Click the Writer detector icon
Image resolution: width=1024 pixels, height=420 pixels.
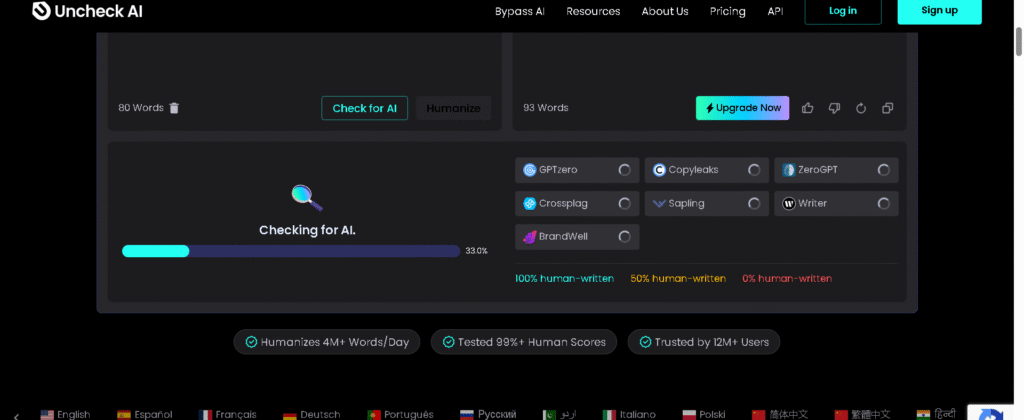click(x=789, y=204)
